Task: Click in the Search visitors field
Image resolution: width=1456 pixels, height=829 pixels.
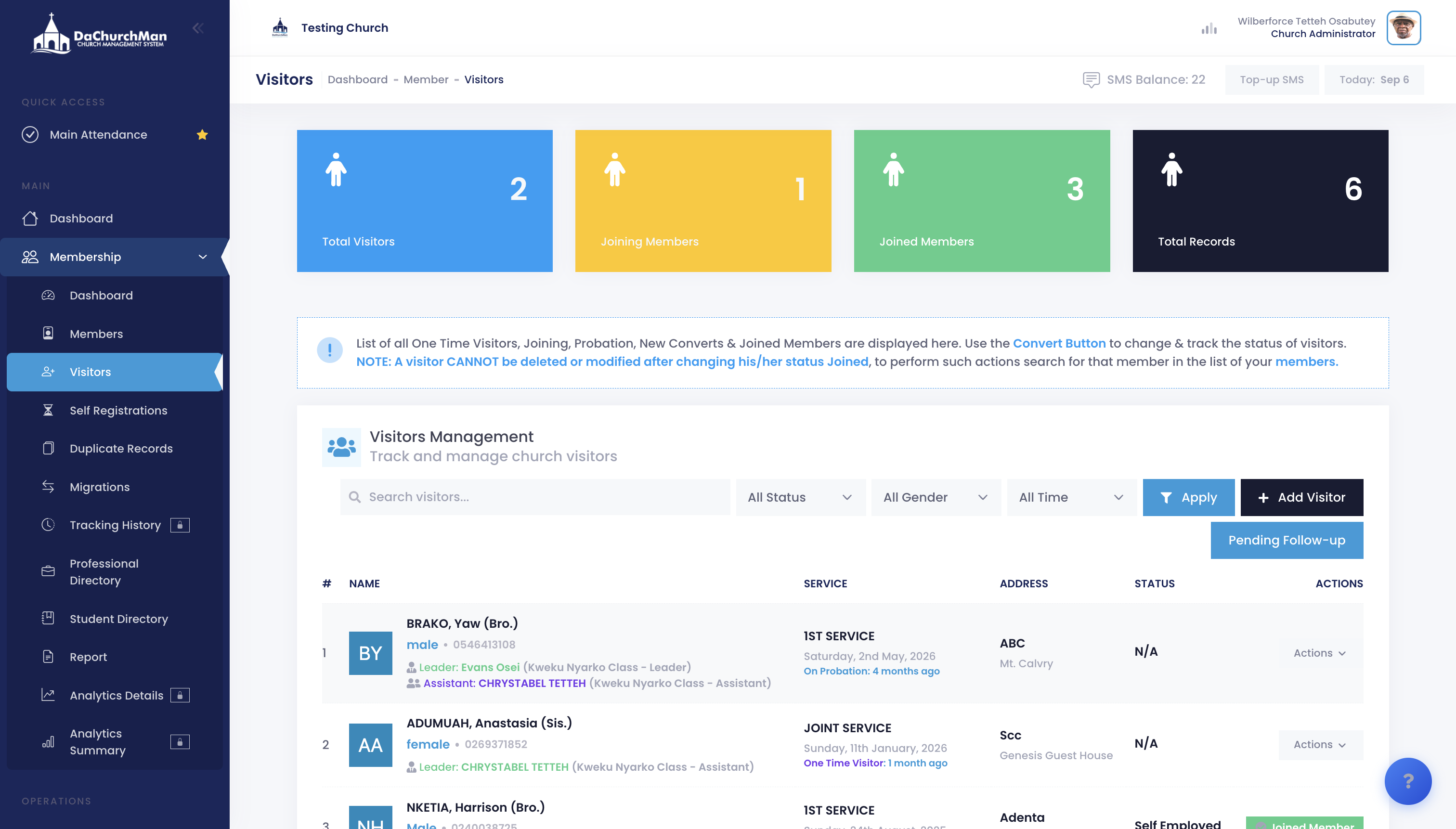Action: (x=534, y=497)
